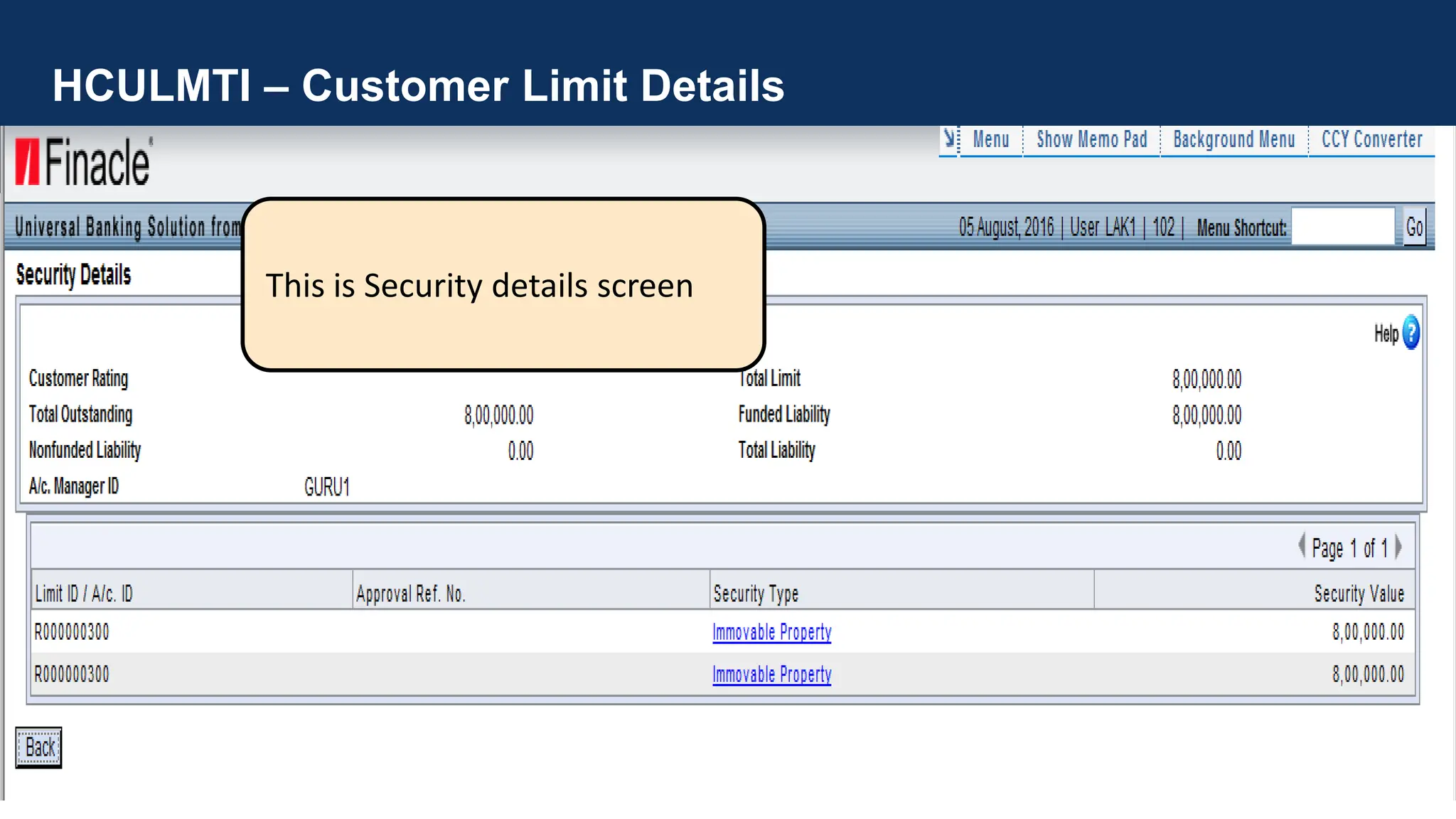Click the Security Value column header

pyautogui.click(x=1359, y=594)
